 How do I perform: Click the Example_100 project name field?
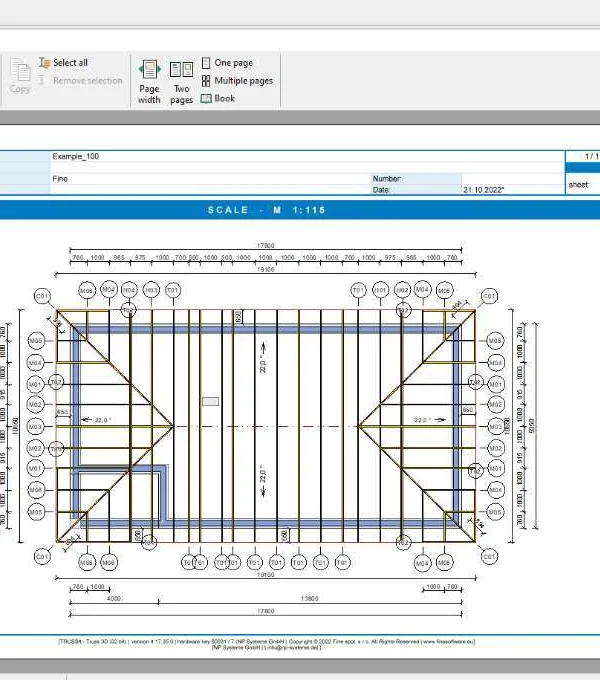tap(307, 157)
